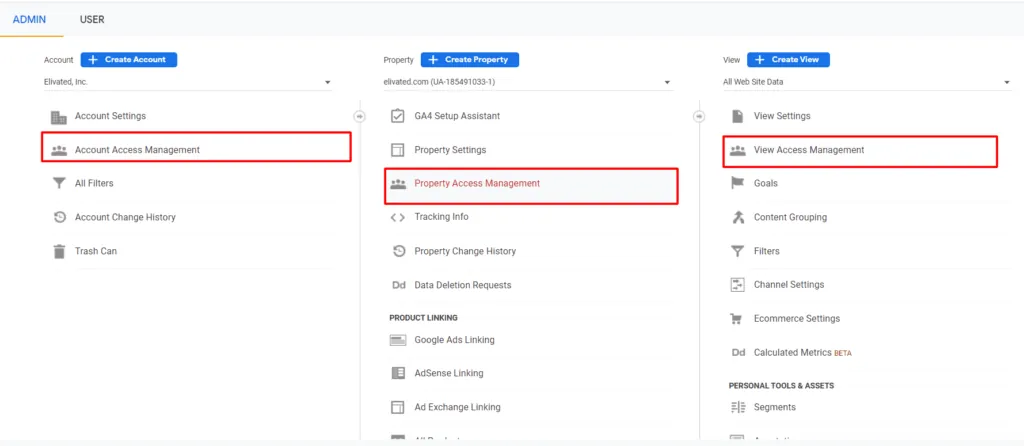
Task: Click the Create View button
Action: click(788, 59)
